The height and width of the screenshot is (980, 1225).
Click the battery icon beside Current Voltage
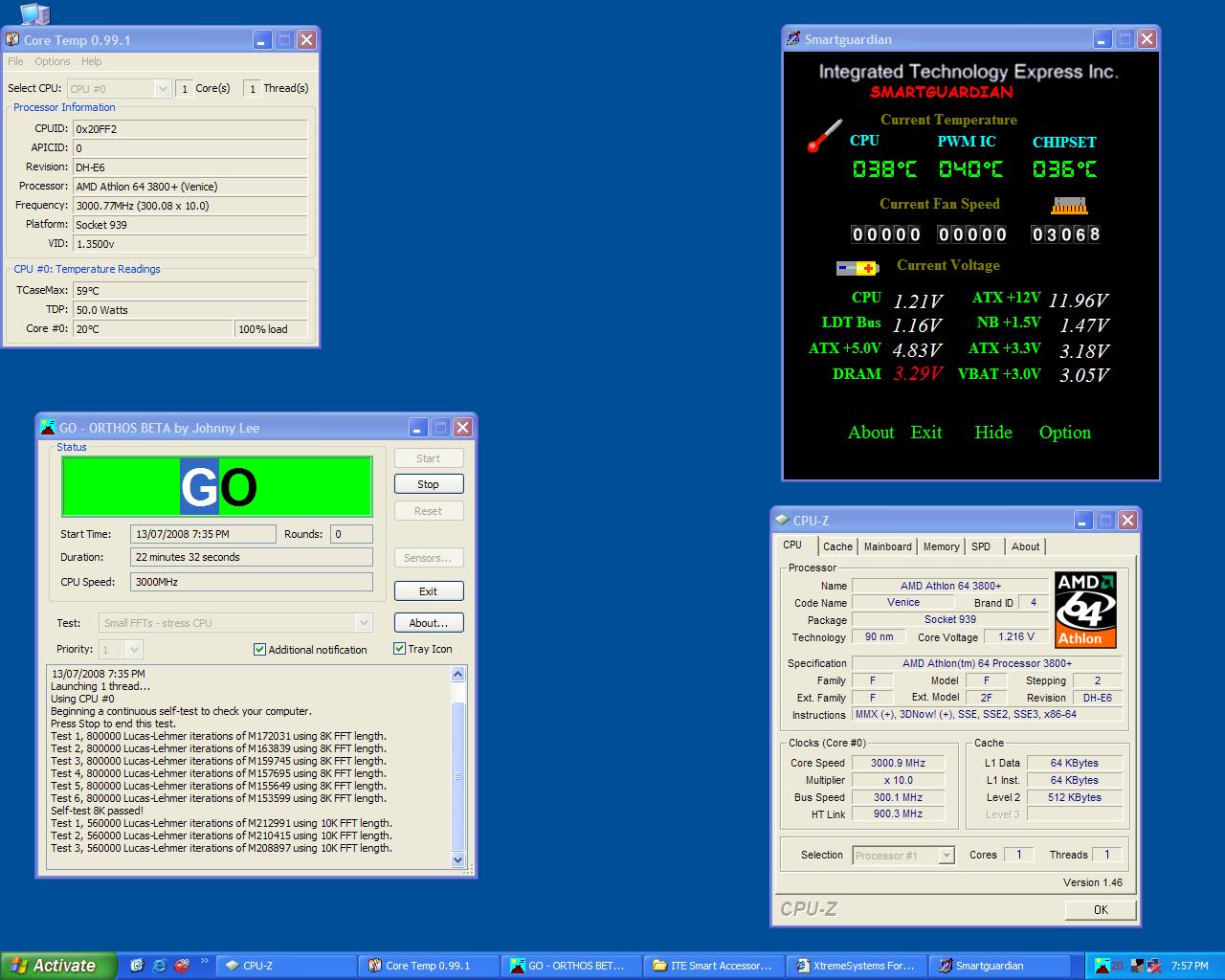tap(857, 268)
